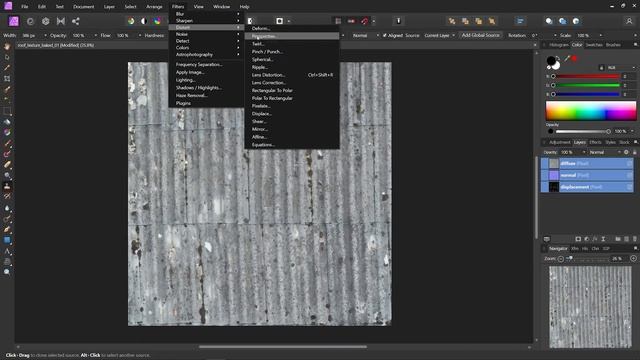Click the Navigator preview thumbnail
This screenshot has width=640, height=360.
point(590,307)
